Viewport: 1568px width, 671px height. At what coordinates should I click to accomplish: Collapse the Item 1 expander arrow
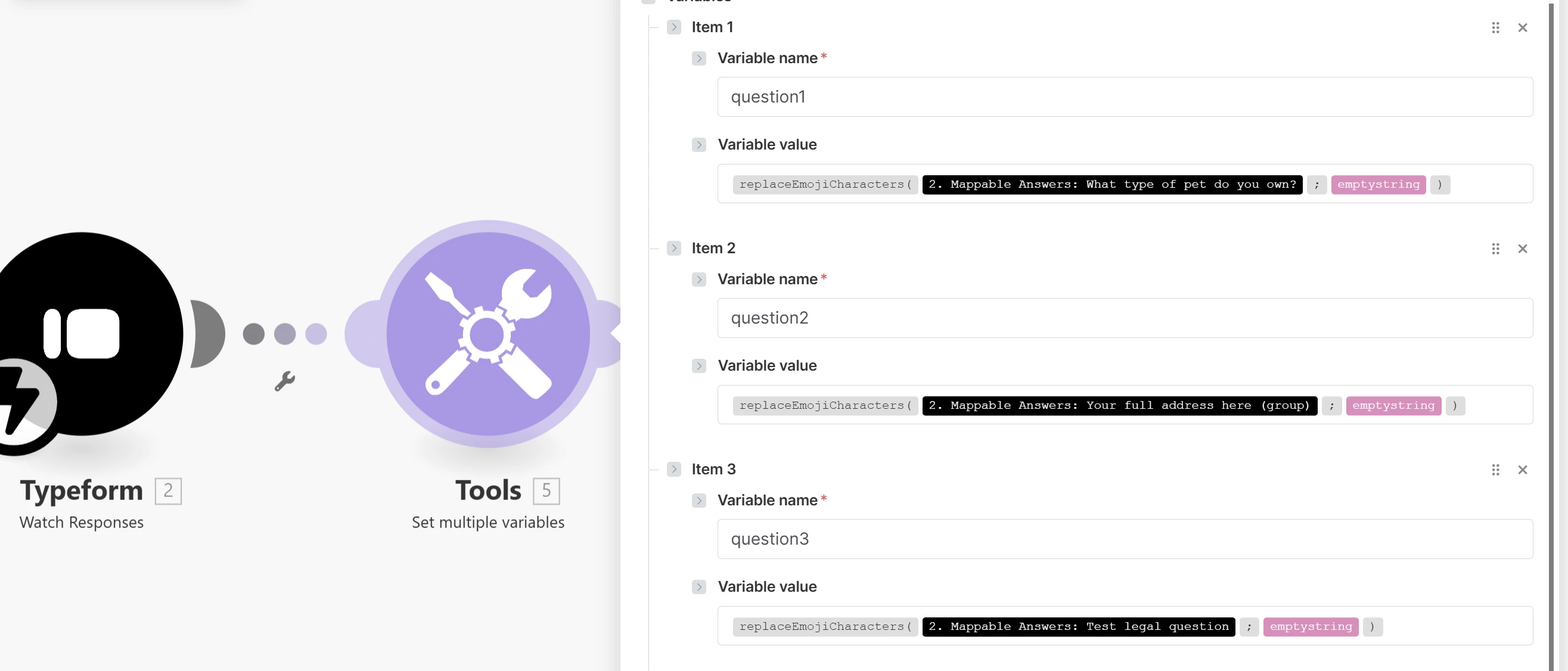tap(674, 27)
